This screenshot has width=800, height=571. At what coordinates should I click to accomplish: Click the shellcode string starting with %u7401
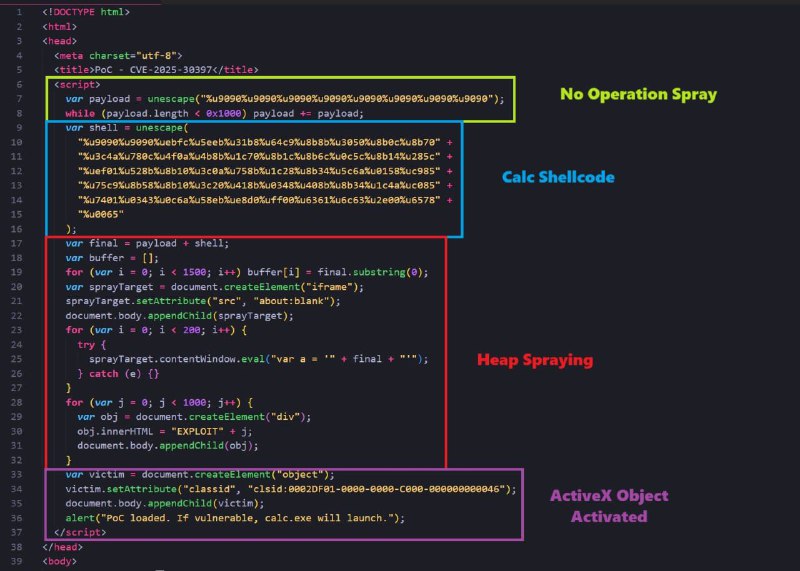click(x=259, y=200)
